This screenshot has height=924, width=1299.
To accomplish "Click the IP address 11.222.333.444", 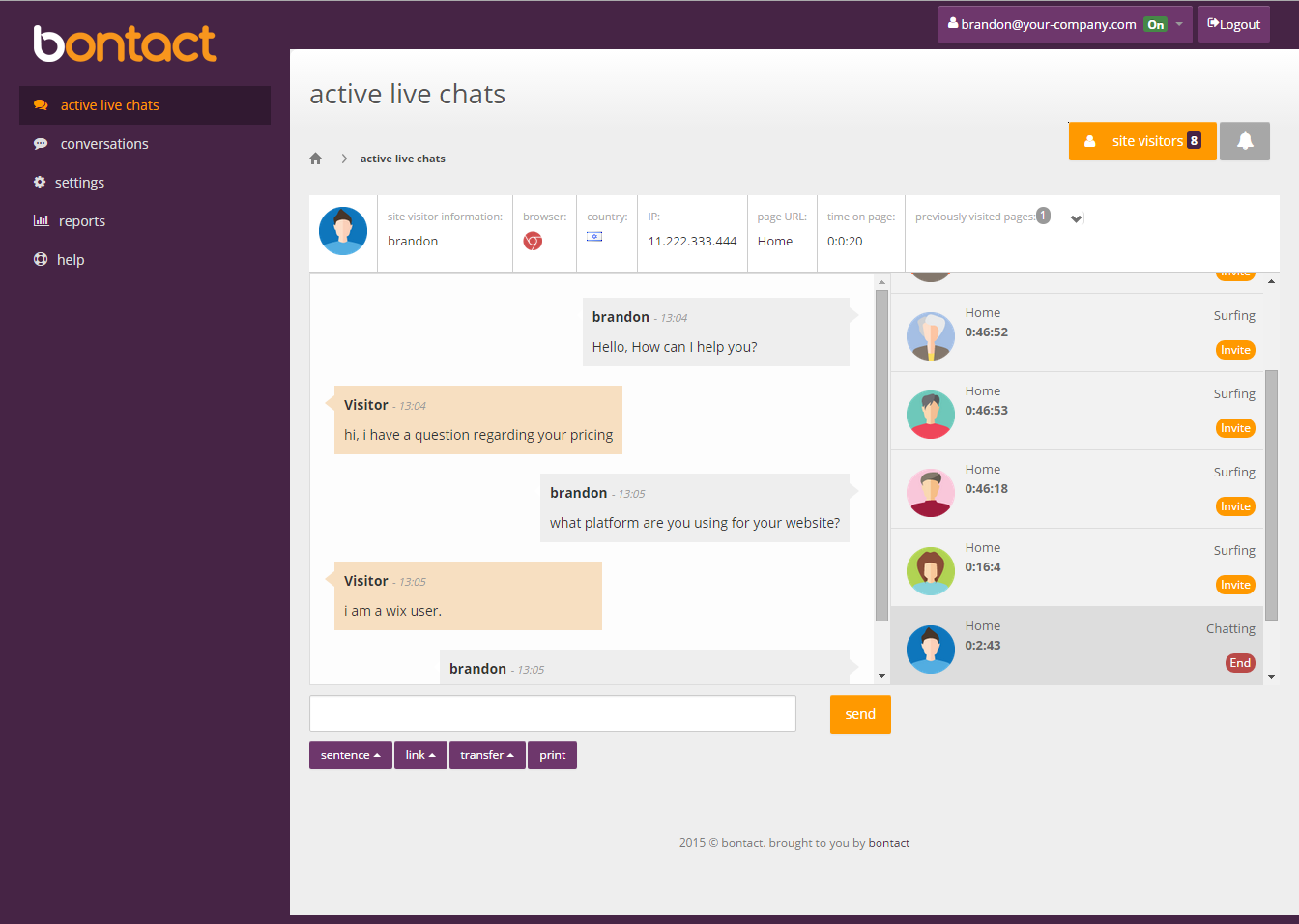I will coord(692,242).
